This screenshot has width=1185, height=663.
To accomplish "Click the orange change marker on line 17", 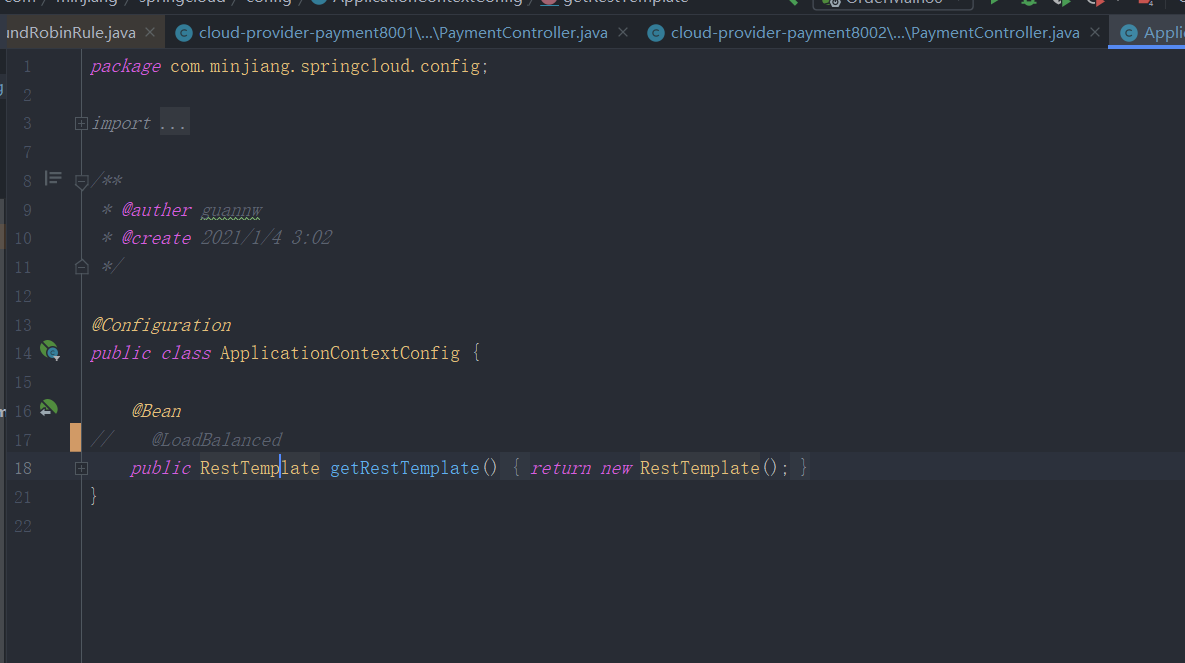I will point(76,438).
